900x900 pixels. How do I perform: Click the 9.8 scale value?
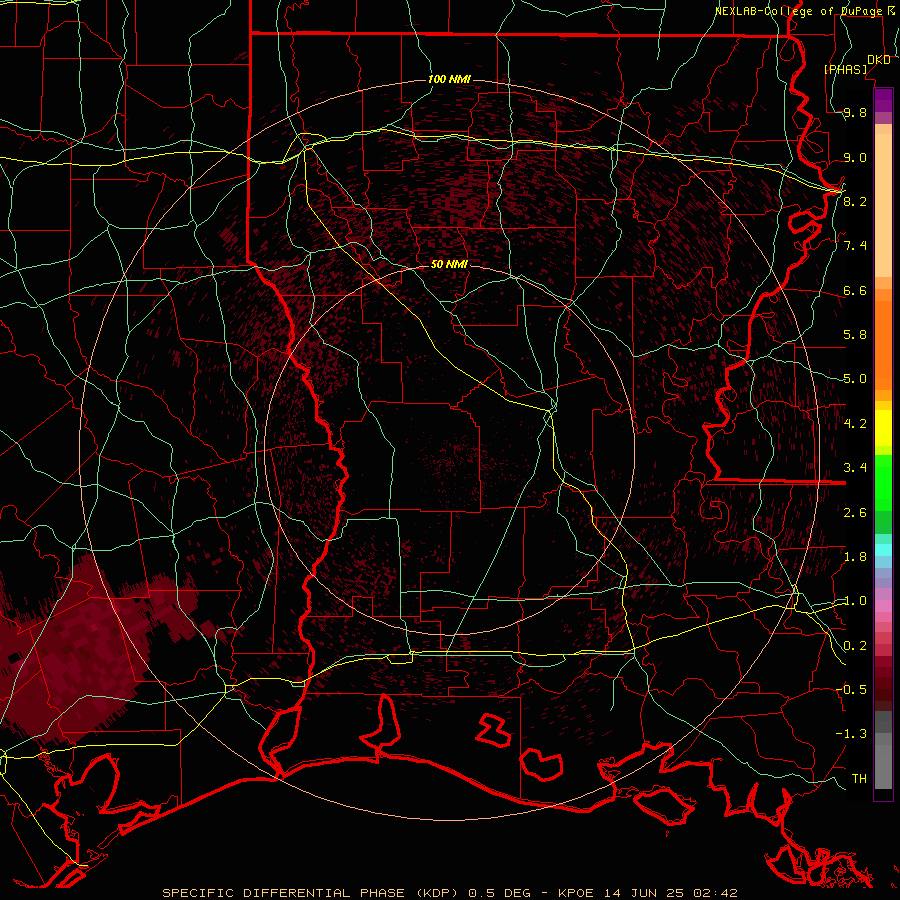(855, 112)
